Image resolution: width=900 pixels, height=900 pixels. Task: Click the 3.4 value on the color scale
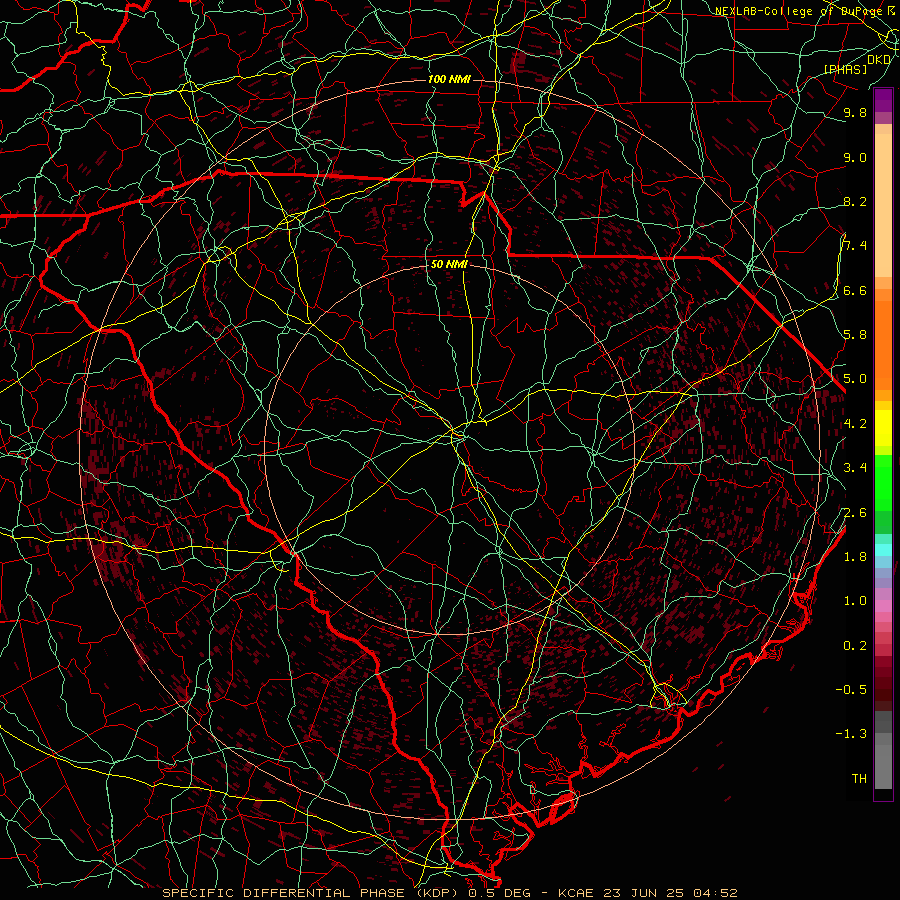tap(855, 468)
